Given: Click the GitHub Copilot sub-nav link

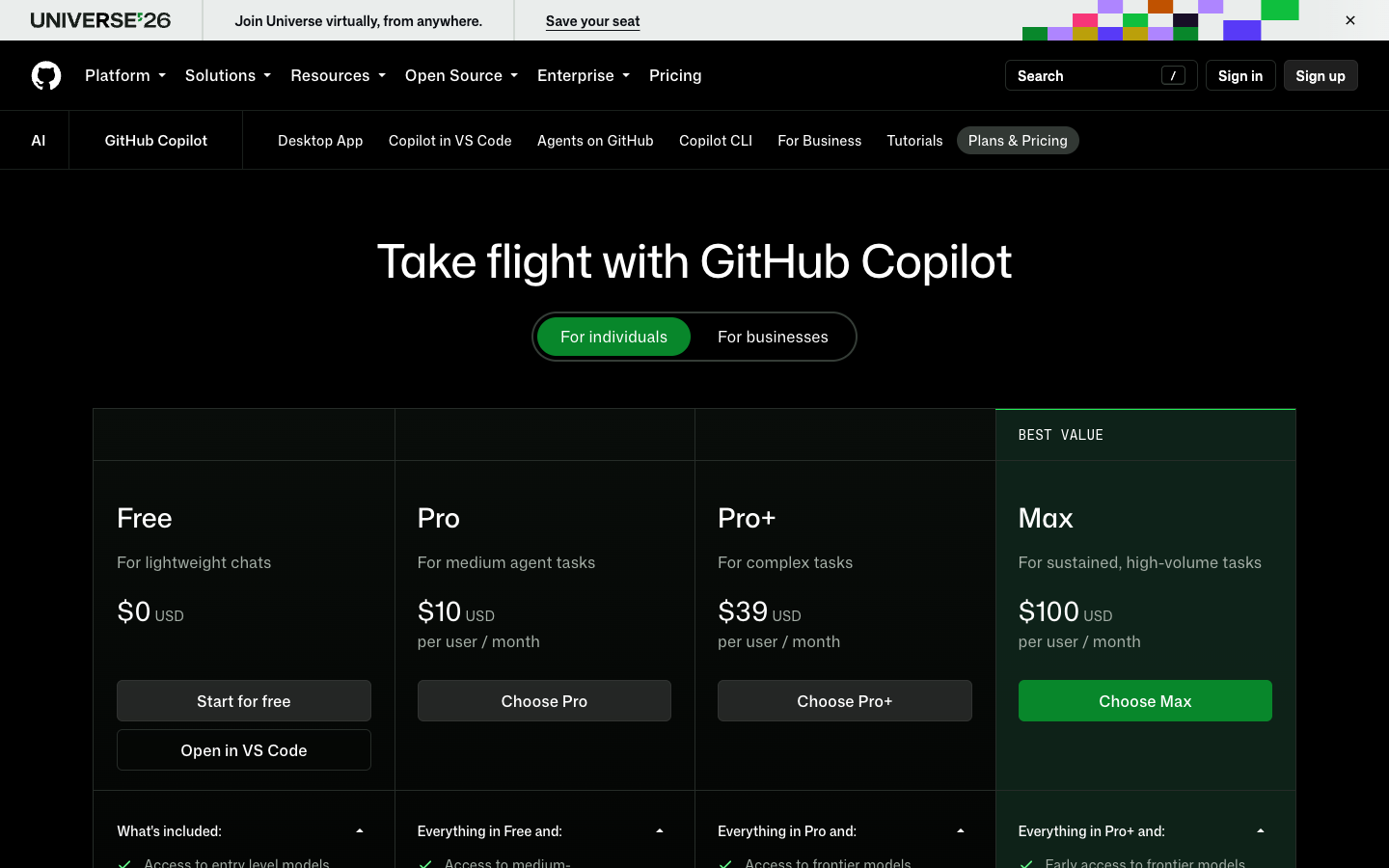Looking at the screenshot, I should coord(156,141).
